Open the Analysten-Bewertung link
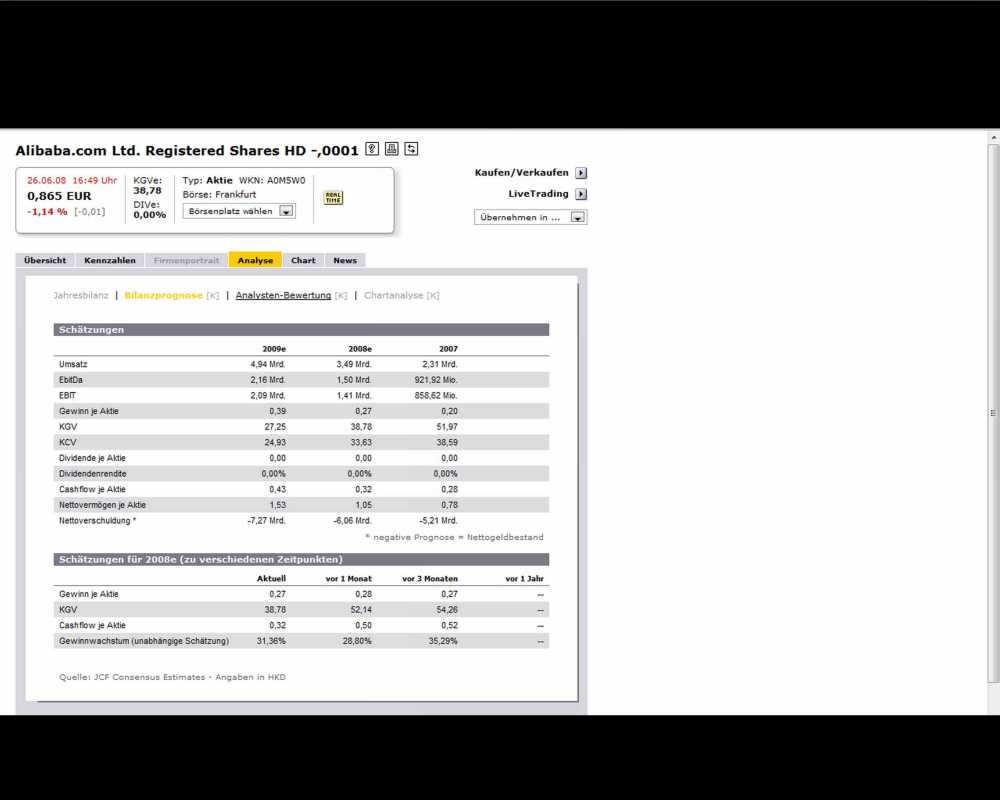 283,296
